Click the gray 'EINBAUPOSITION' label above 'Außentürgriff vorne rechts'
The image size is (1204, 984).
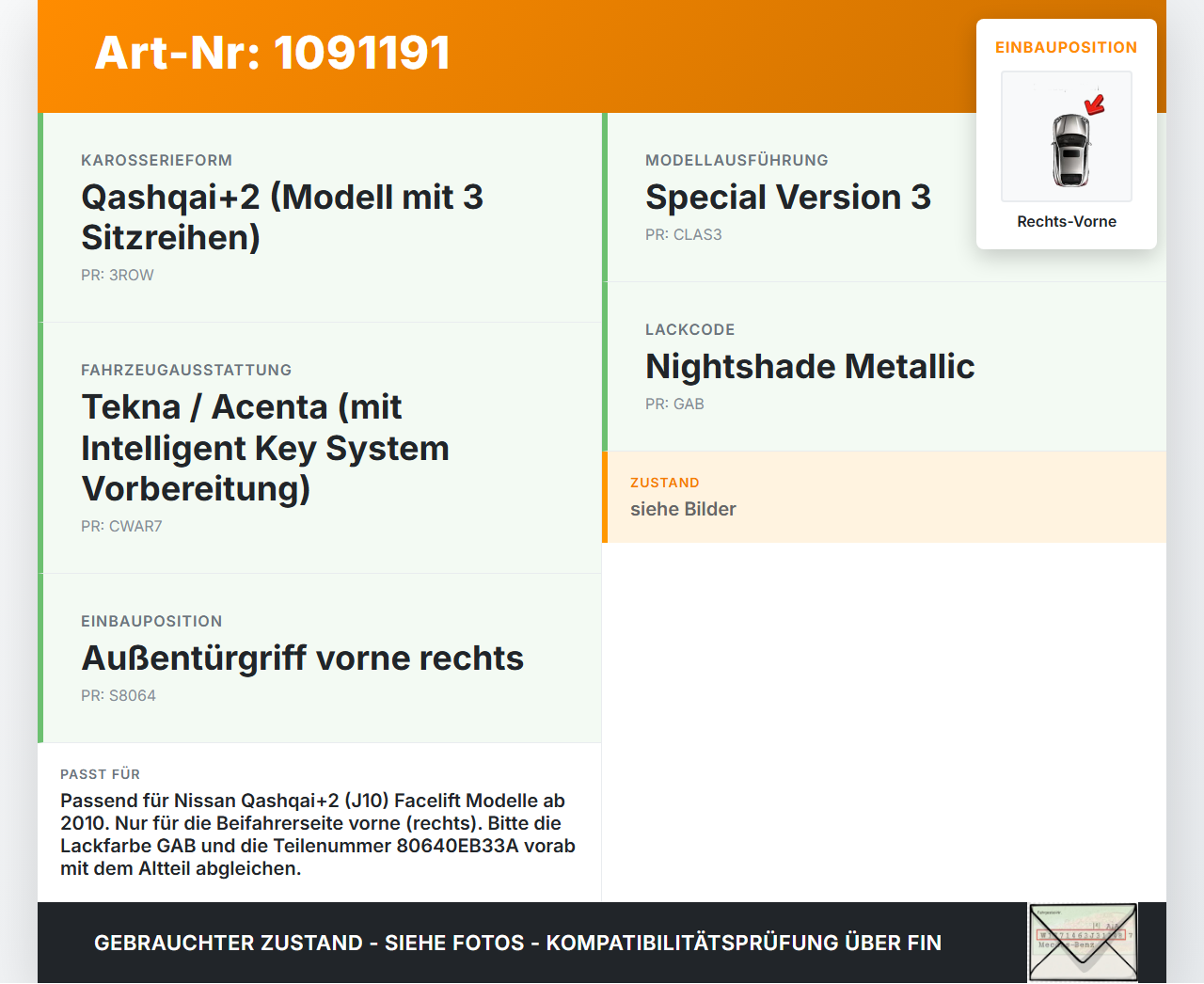point(151,621)
